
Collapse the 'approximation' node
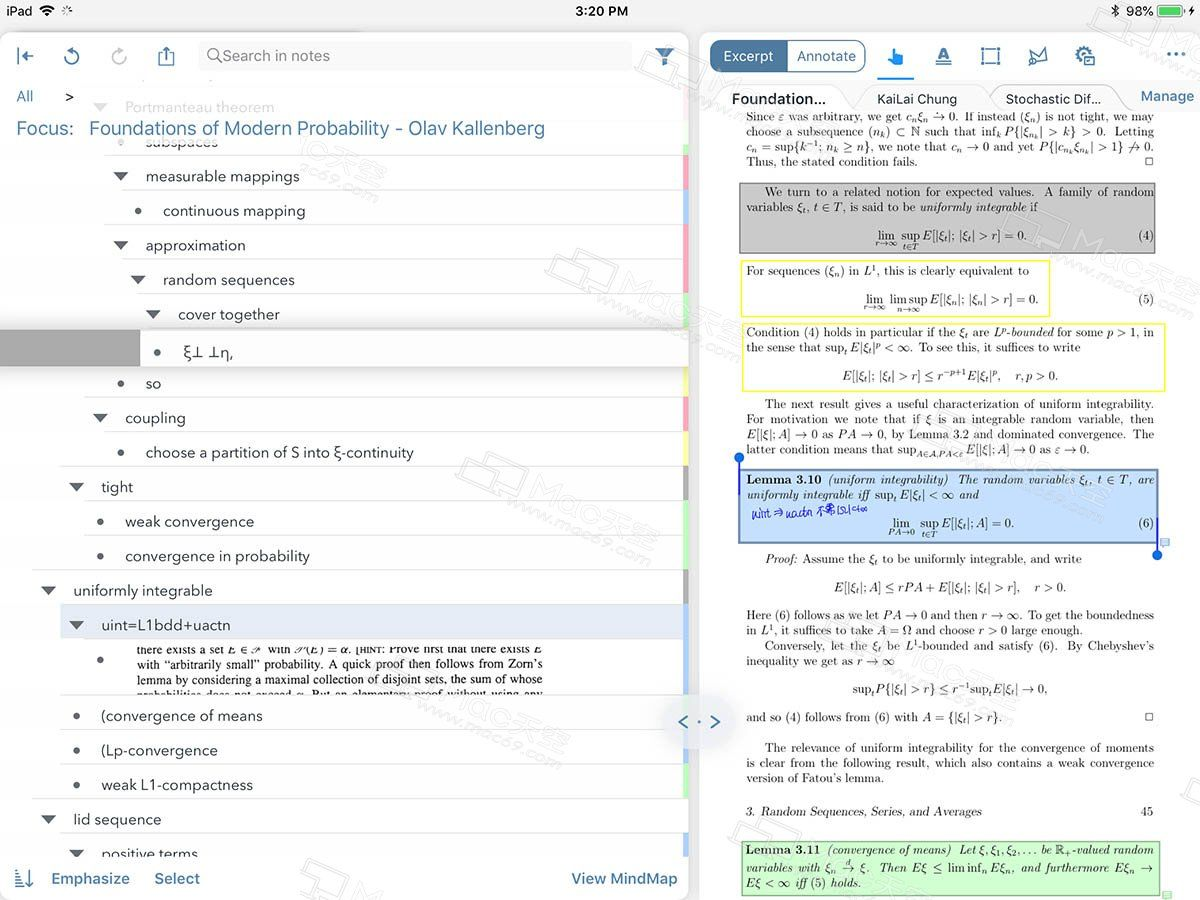point(121,245)
